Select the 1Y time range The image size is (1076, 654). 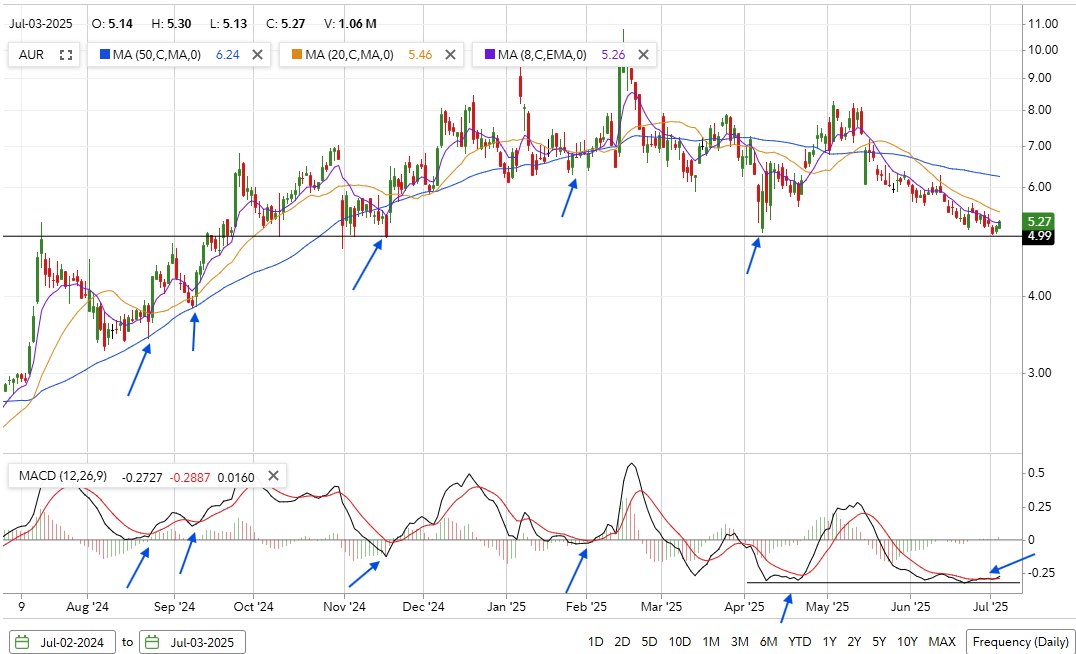tap(829, 642)
